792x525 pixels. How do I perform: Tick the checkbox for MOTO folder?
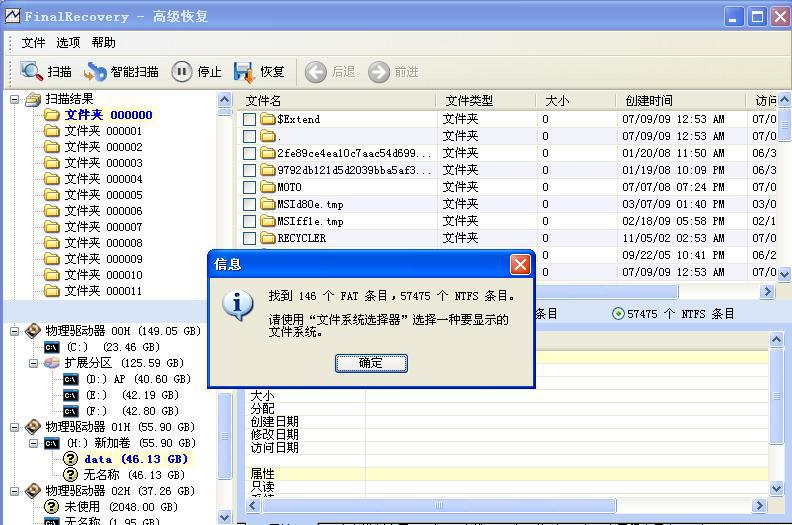(x=250, y=187)
